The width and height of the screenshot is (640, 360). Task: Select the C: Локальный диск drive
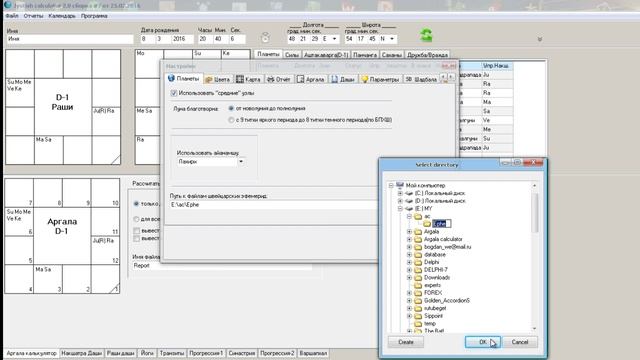440,193
